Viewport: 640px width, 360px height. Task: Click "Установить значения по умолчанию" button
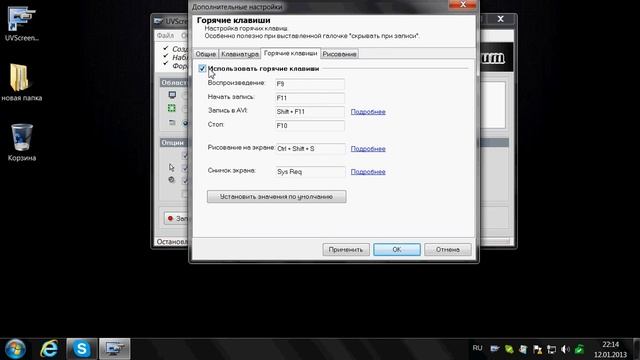click(x=277, y=197)
